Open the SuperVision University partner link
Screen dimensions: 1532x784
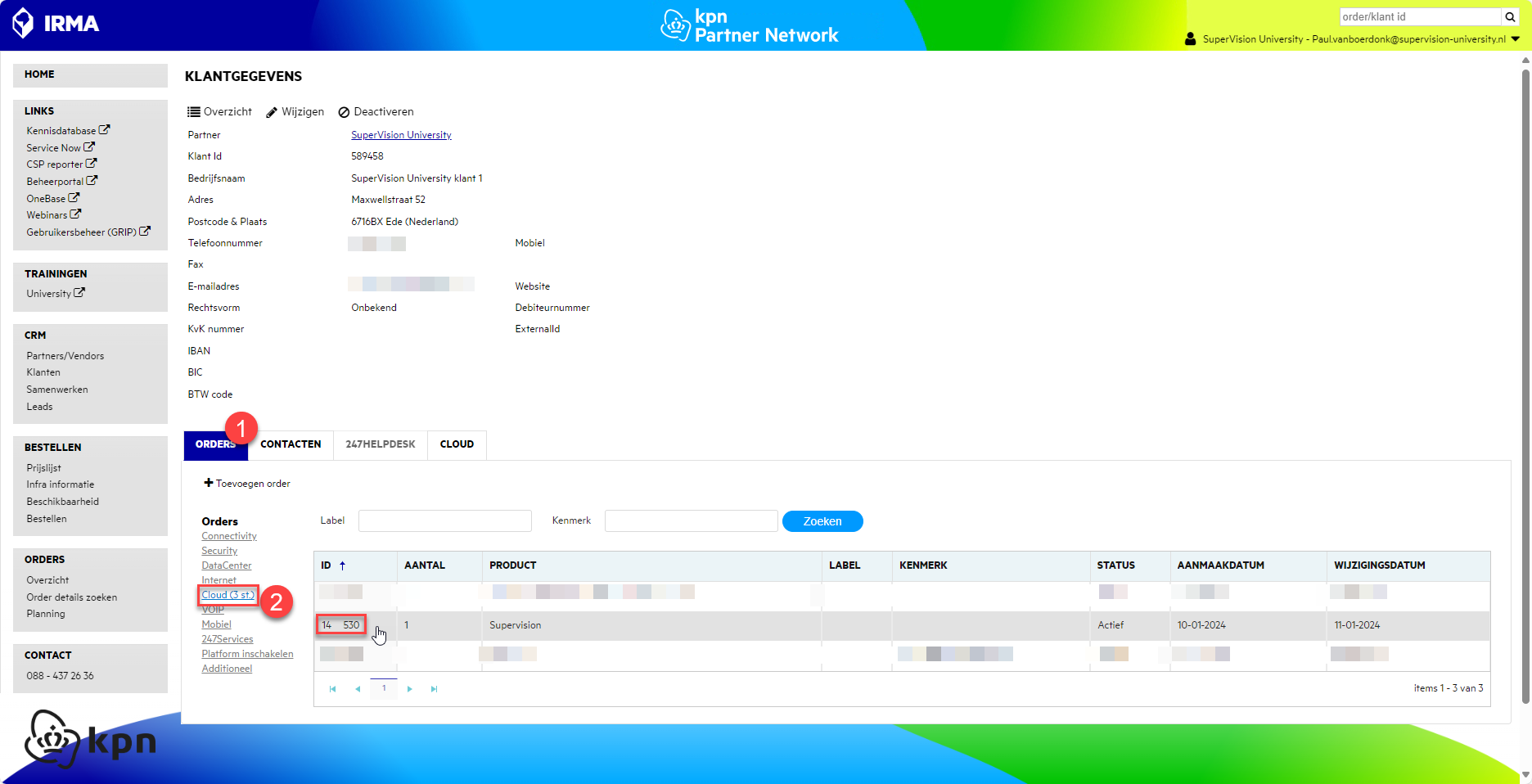click(x=401, y=135)
